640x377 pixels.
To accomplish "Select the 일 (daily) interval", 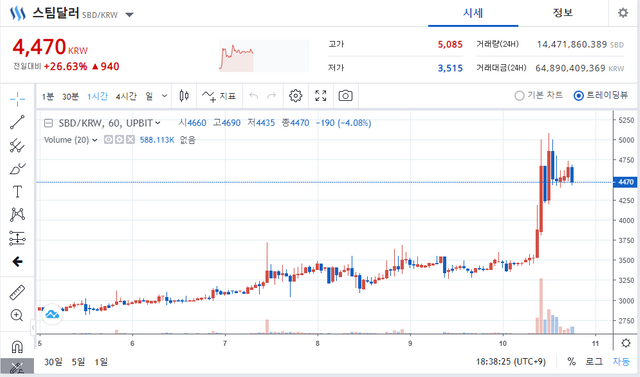I will coord(149,96).
